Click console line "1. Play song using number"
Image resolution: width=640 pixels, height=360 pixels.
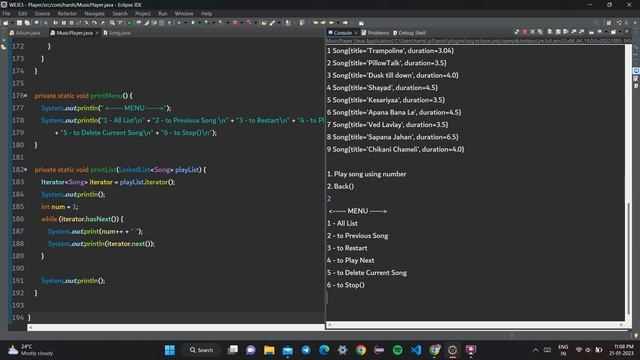coord(367,174)
